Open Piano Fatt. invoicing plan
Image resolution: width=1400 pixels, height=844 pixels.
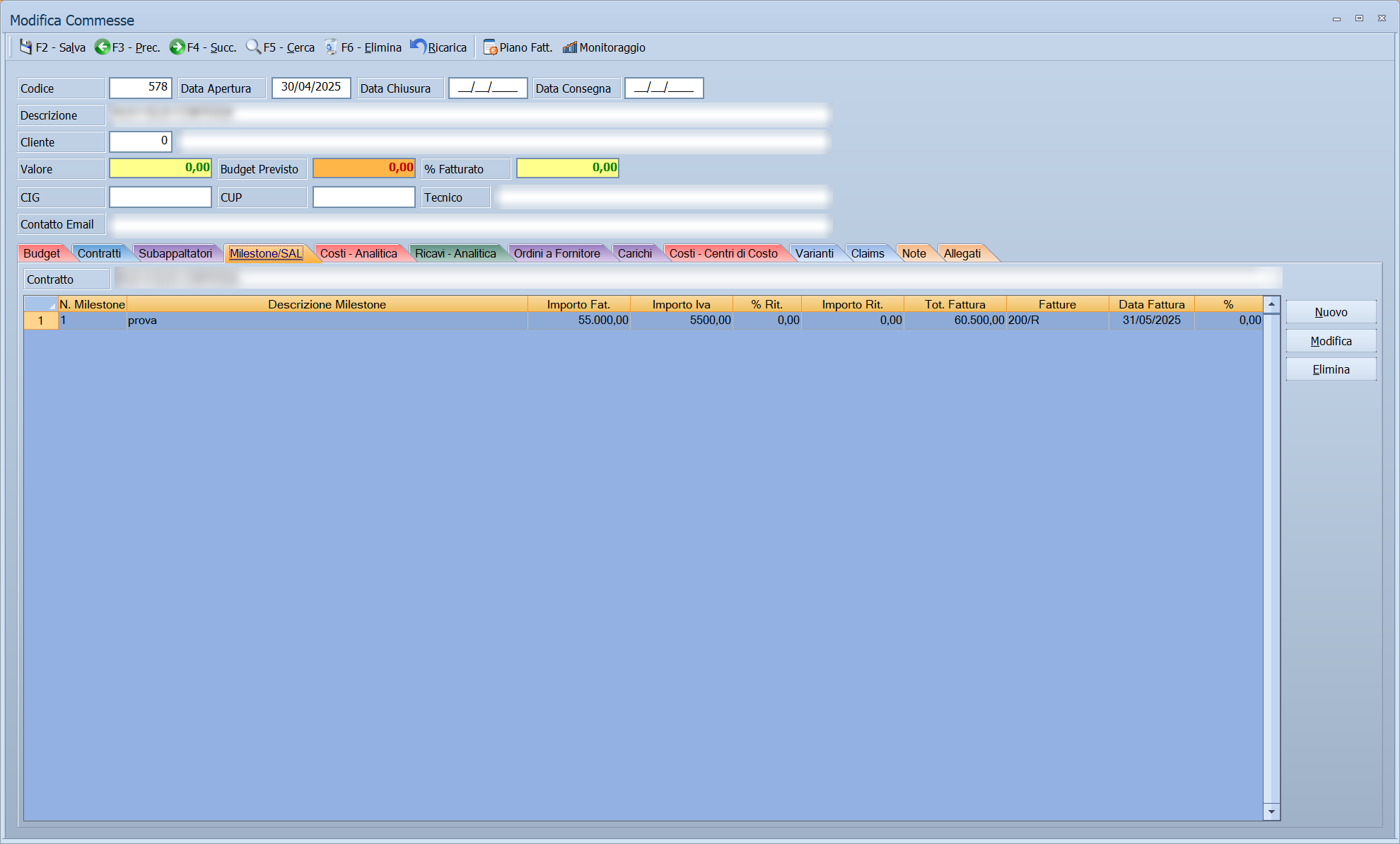(x=518, y=47)
